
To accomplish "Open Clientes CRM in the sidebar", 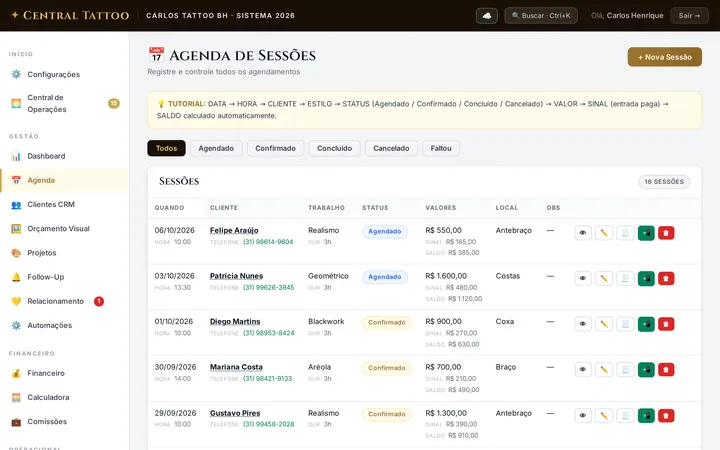I will [64, 204].
